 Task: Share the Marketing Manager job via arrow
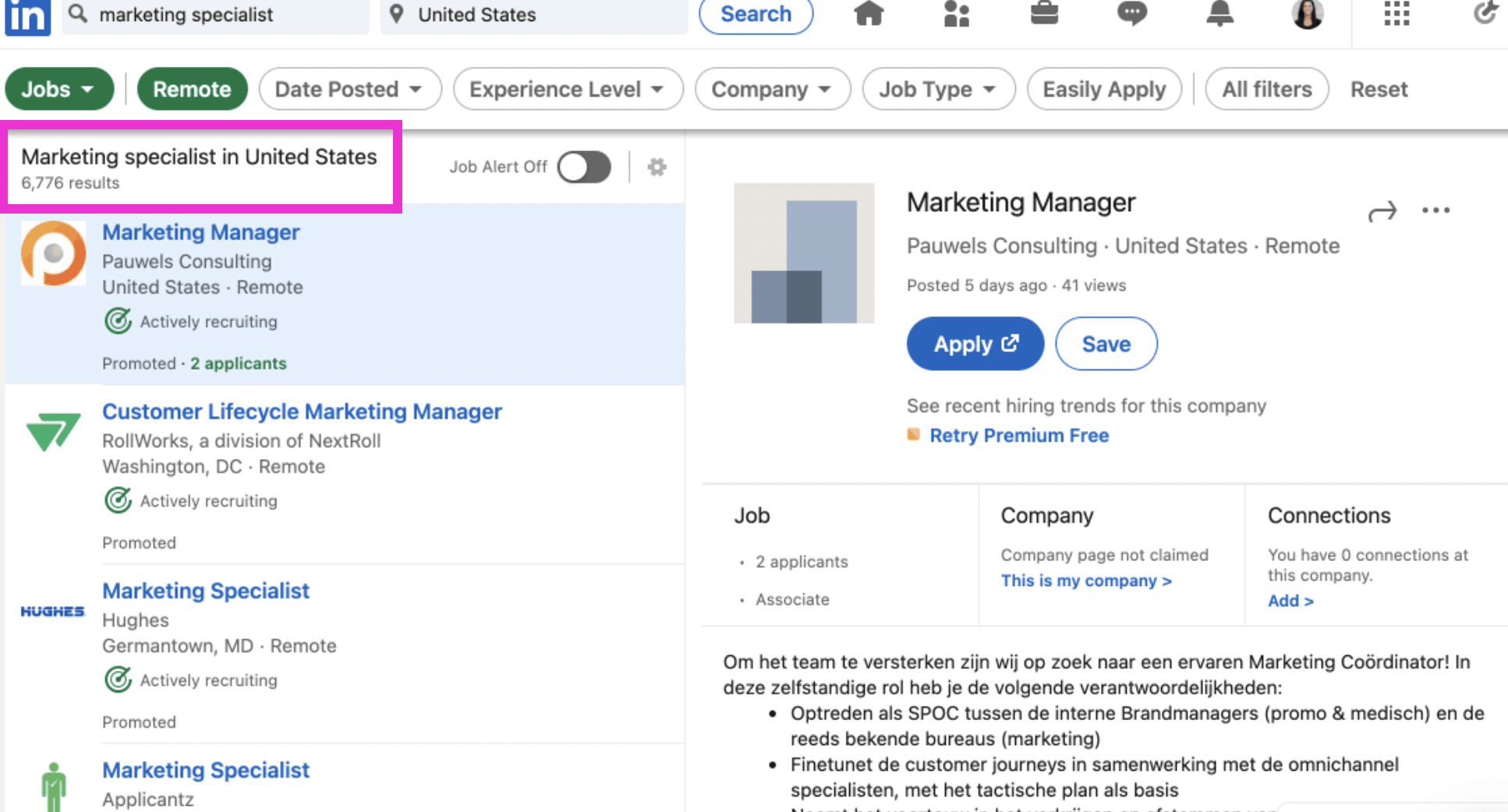pyautogui.click(x=1382, y=210)
